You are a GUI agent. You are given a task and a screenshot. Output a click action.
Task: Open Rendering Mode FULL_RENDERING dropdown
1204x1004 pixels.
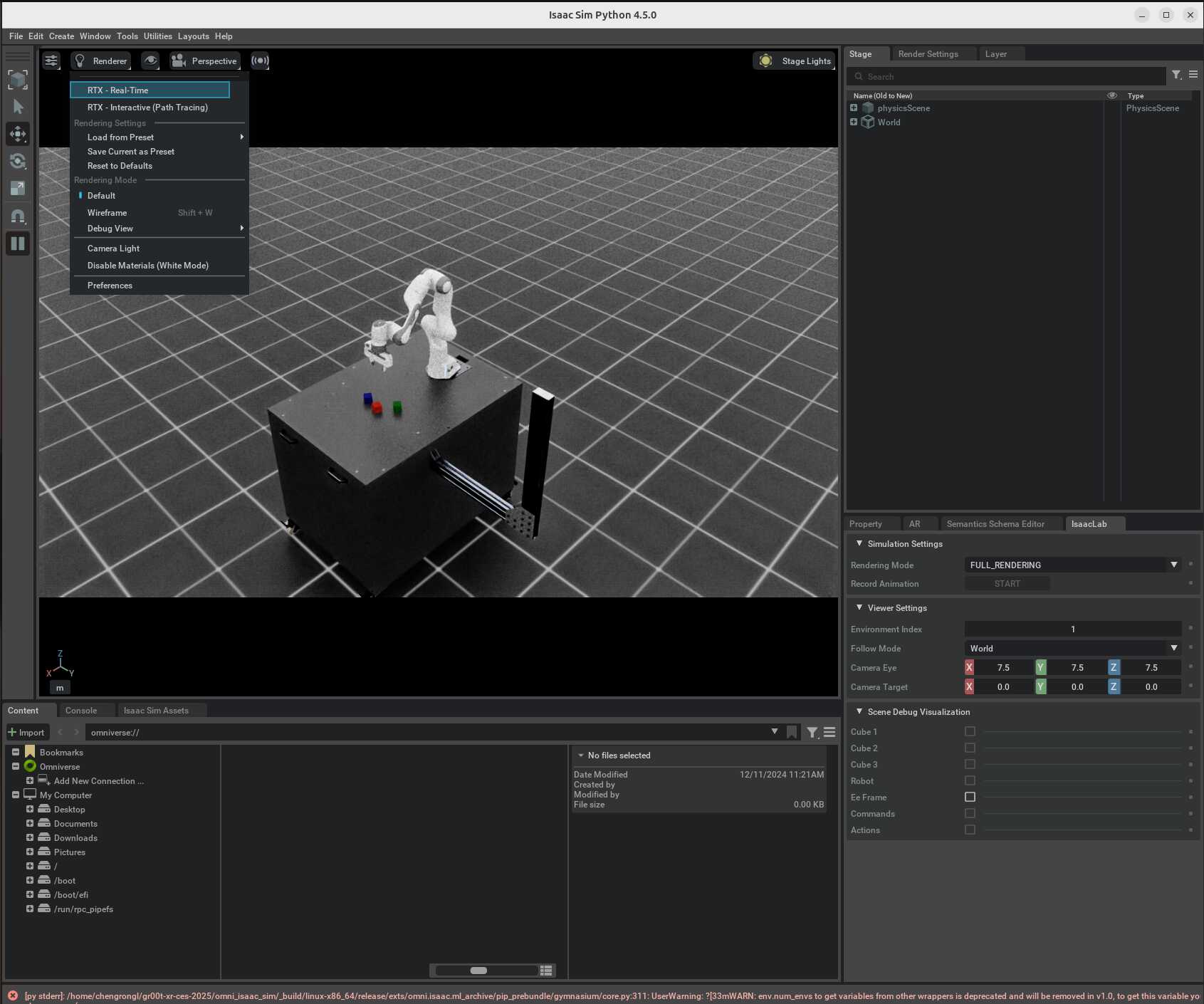1073,565
